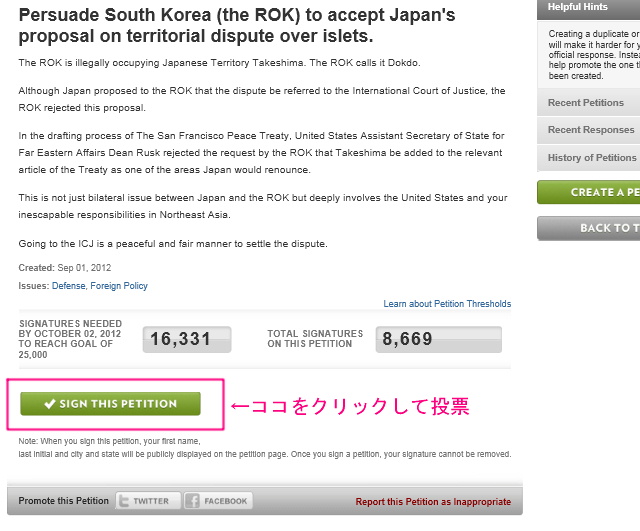Sign this petition with the green button
Viewport: 640px width, 531px height.
[x=110, y=404]
